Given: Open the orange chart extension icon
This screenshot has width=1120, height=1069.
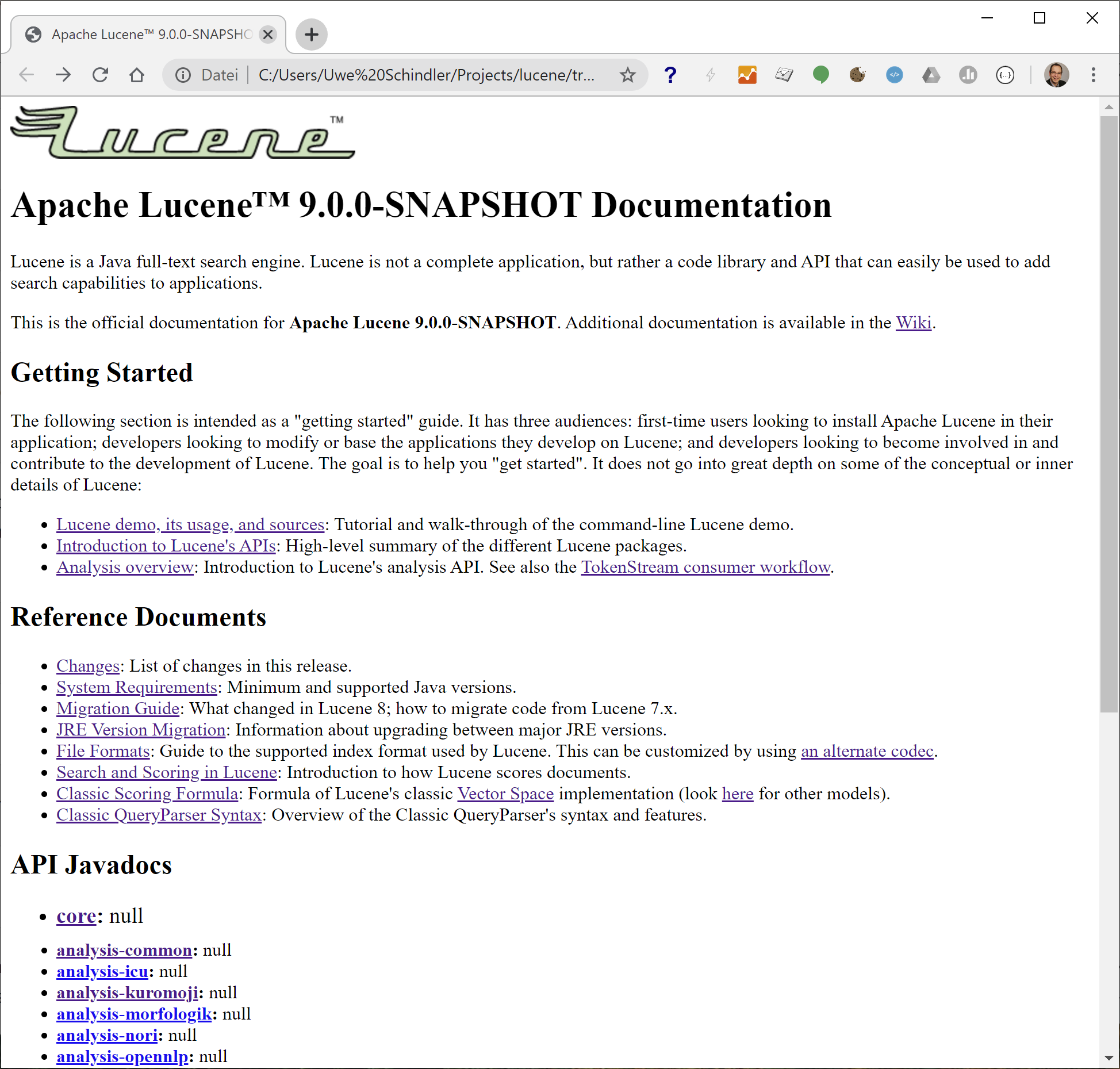Looking at the screenshot, I should pos(747,75).
